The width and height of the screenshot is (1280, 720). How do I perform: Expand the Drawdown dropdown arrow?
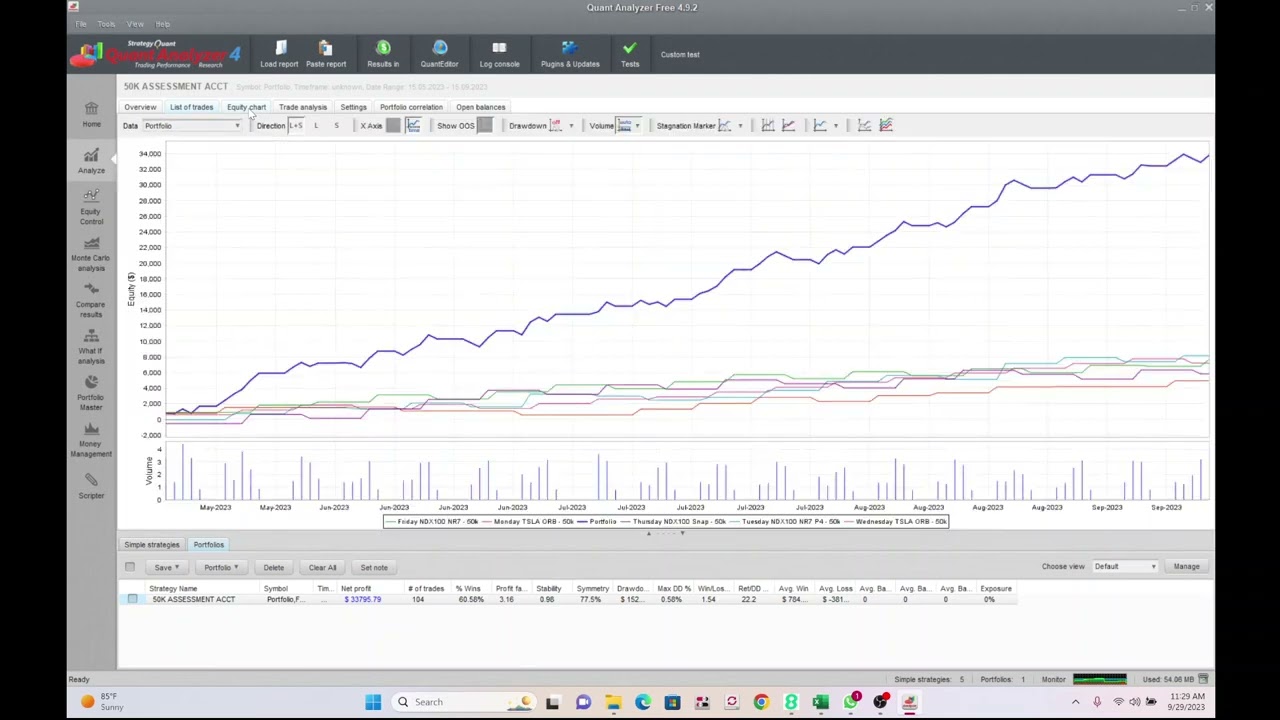click(571, 126)
